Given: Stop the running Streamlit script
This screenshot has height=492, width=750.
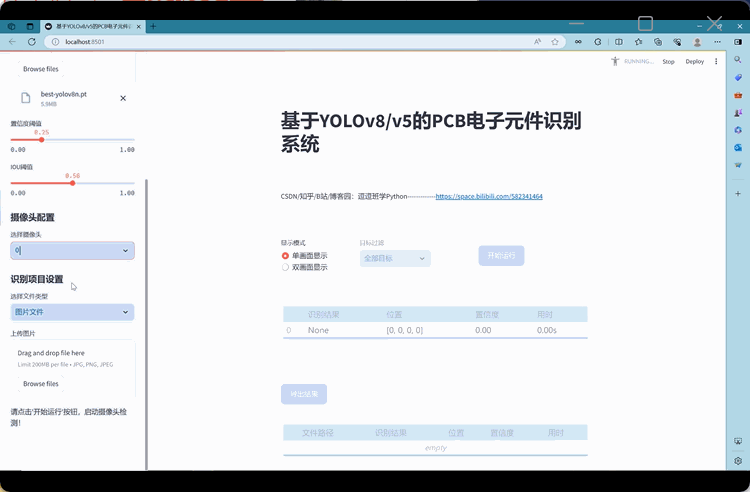Looking at the screenshot, I should (668, 62).
